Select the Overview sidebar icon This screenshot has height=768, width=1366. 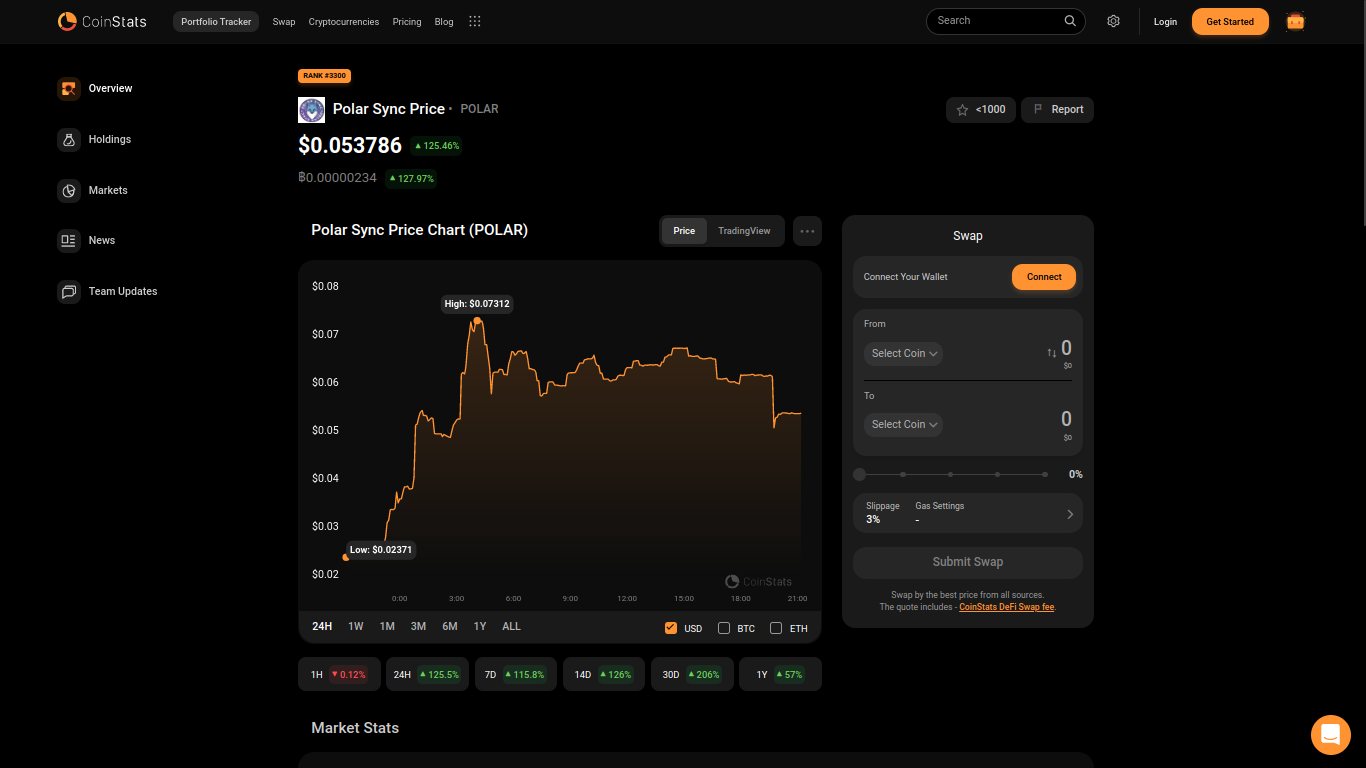(x=69, y=89)
